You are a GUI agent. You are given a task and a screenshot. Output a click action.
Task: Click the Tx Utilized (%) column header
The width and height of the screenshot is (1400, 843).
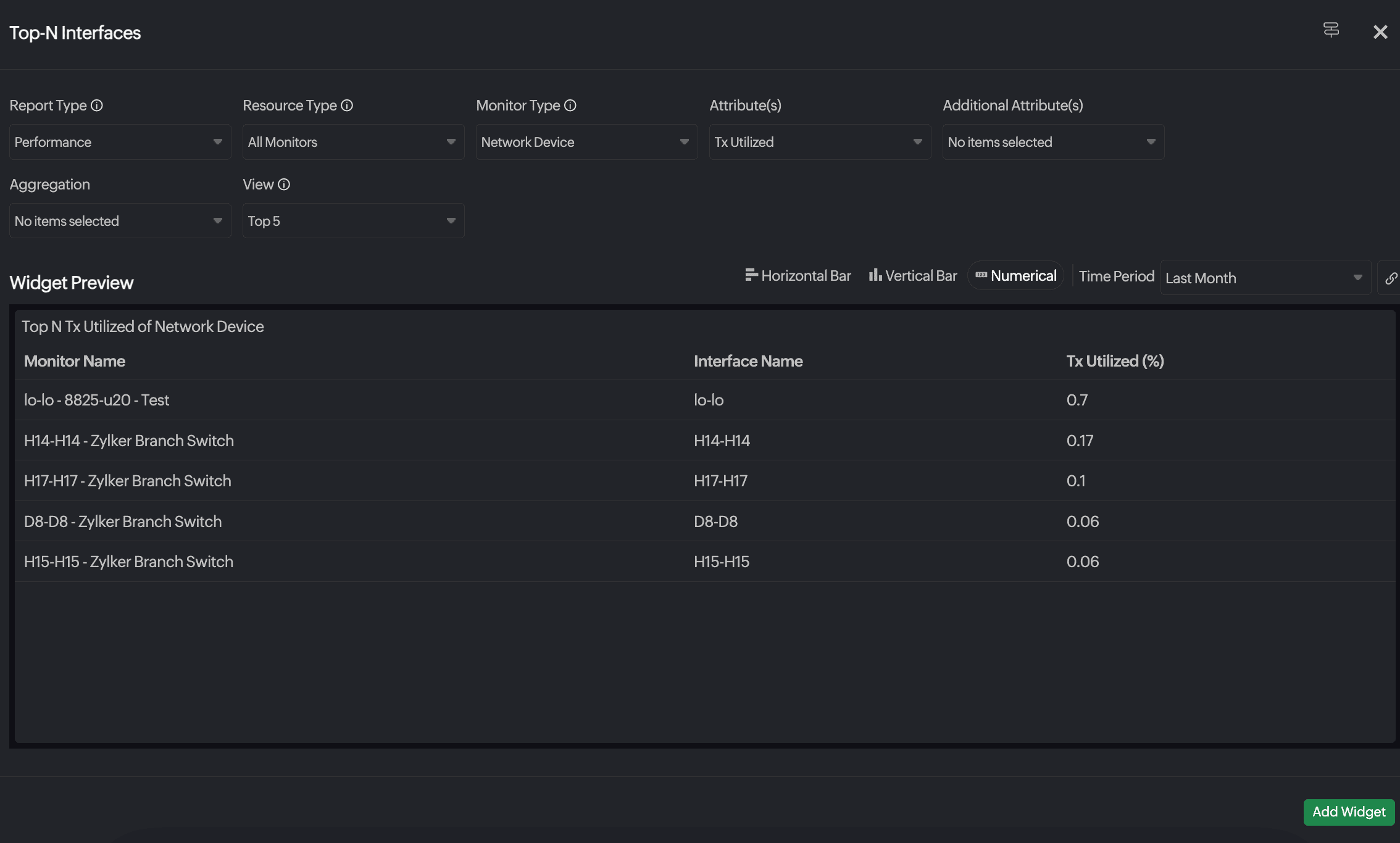click(x=1115, y=361)
